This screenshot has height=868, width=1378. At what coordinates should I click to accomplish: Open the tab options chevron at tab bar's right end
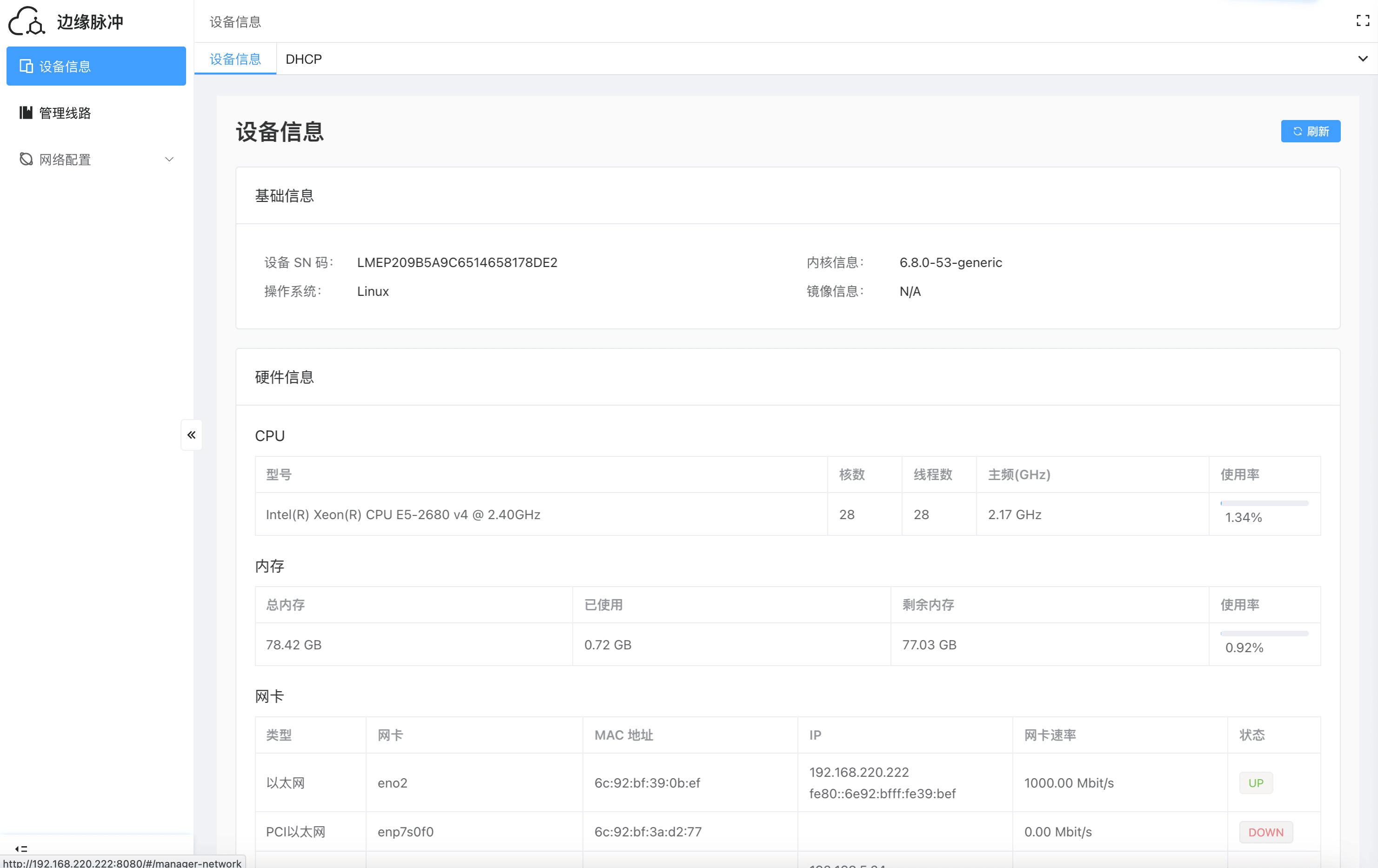point(1363,59)
